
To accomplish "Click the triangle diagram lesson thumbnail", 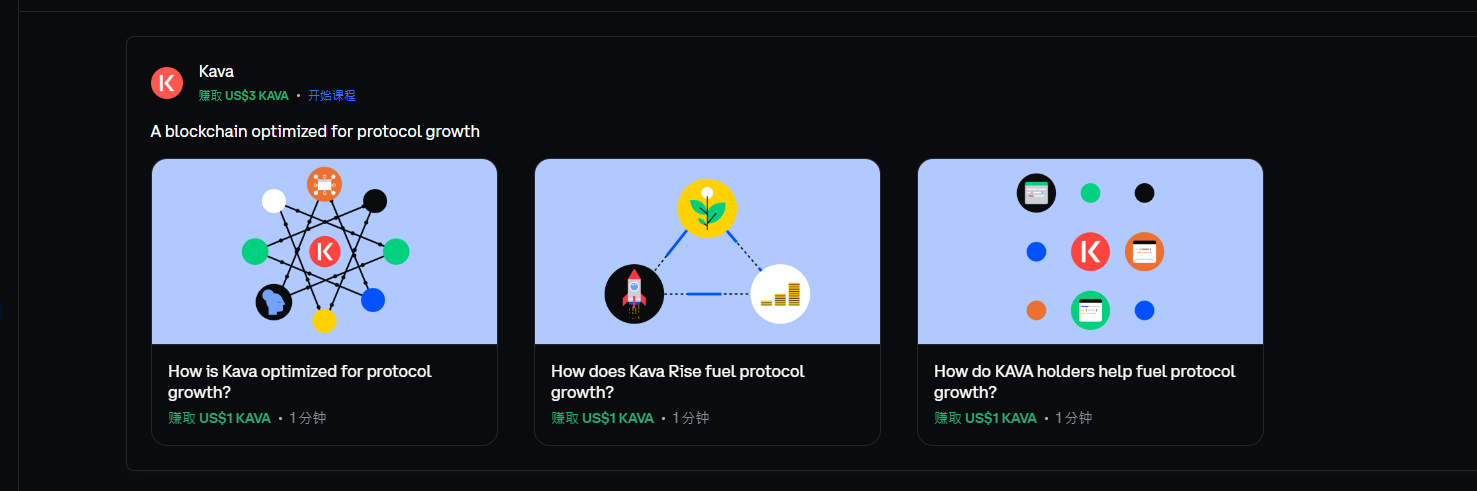I will click(707, 252).
